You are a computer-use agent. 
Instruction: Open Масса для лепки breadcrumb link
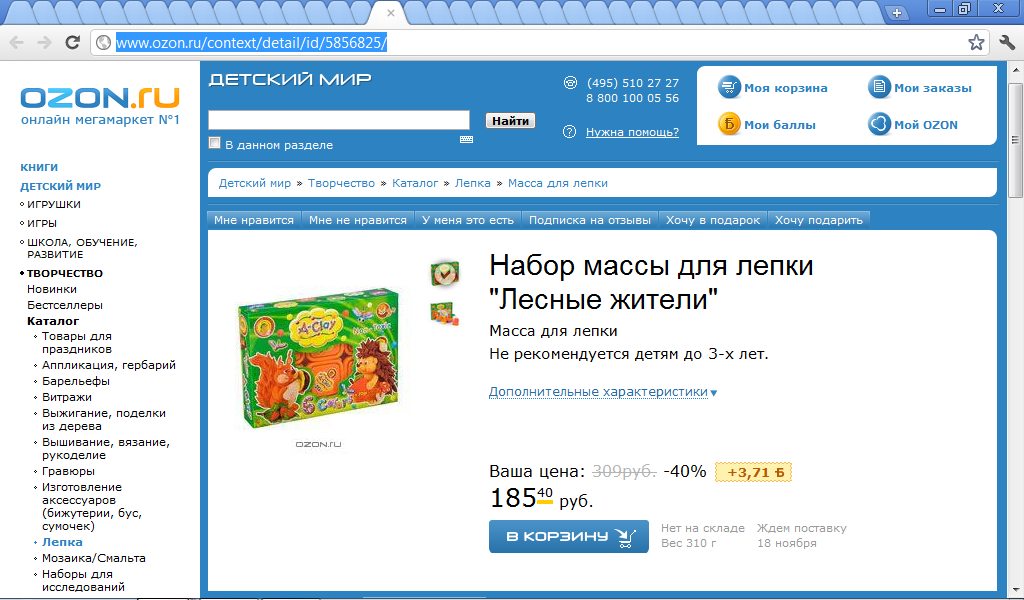coord(558,183)
